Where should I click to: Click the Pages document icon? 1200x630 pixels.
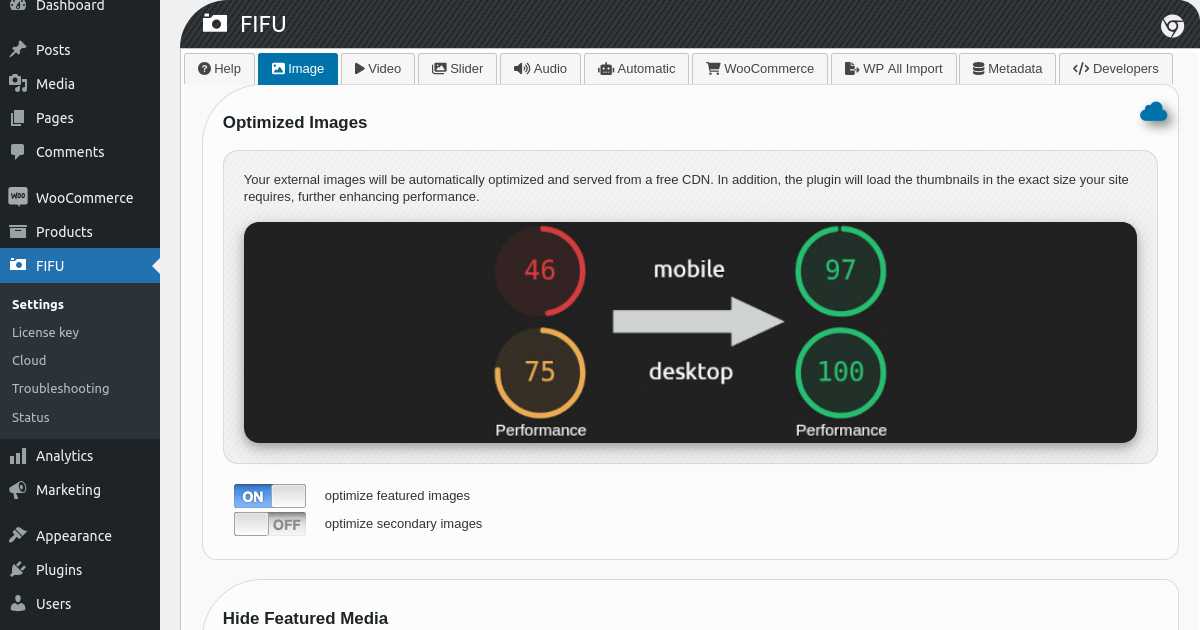pos(18,118)
